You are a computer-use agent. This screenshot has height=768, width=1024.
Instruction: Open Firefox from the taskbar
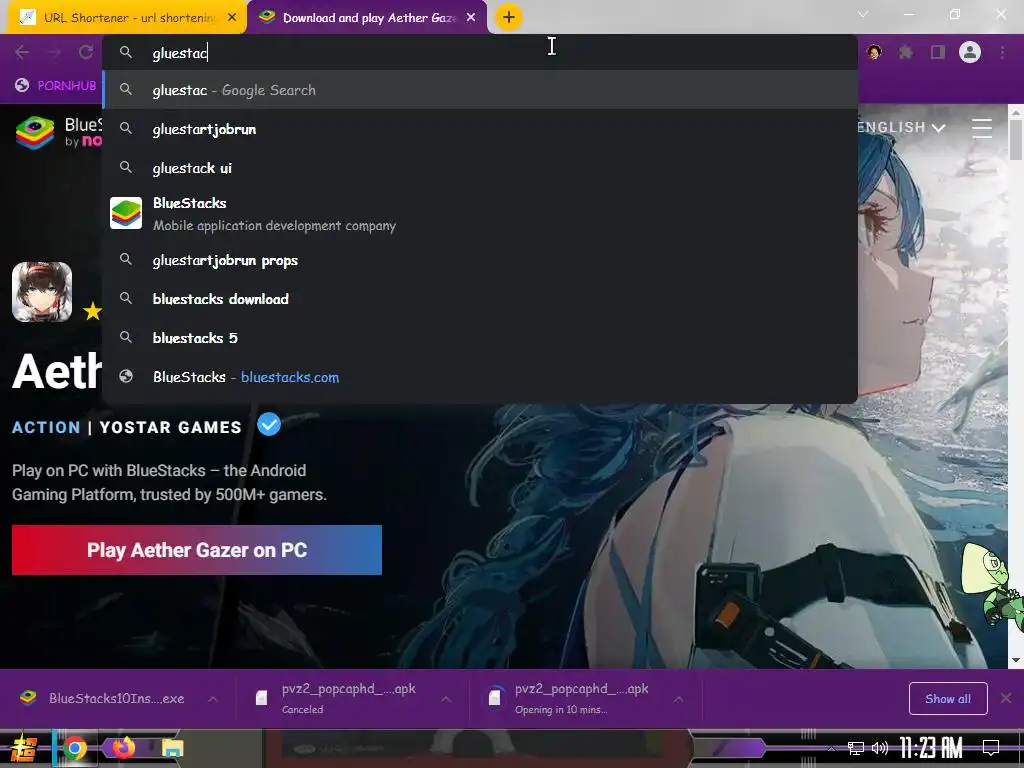(x=123, y=747)
